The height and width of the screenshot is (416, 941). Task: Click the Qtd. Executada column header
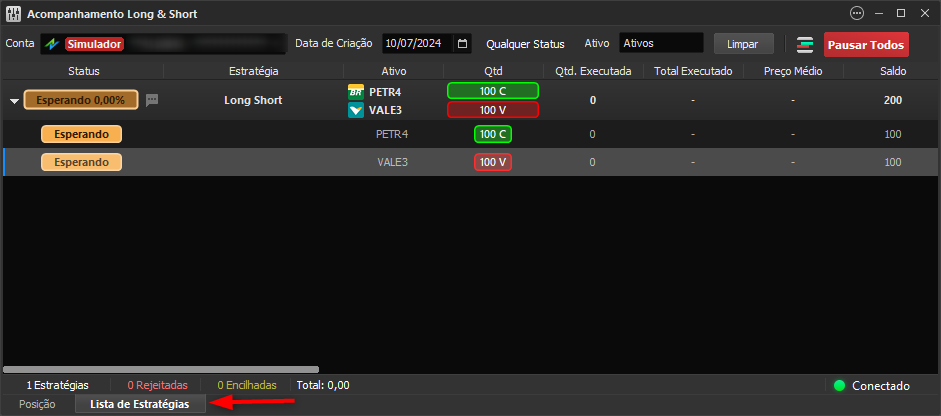click(x=593, y=71)
